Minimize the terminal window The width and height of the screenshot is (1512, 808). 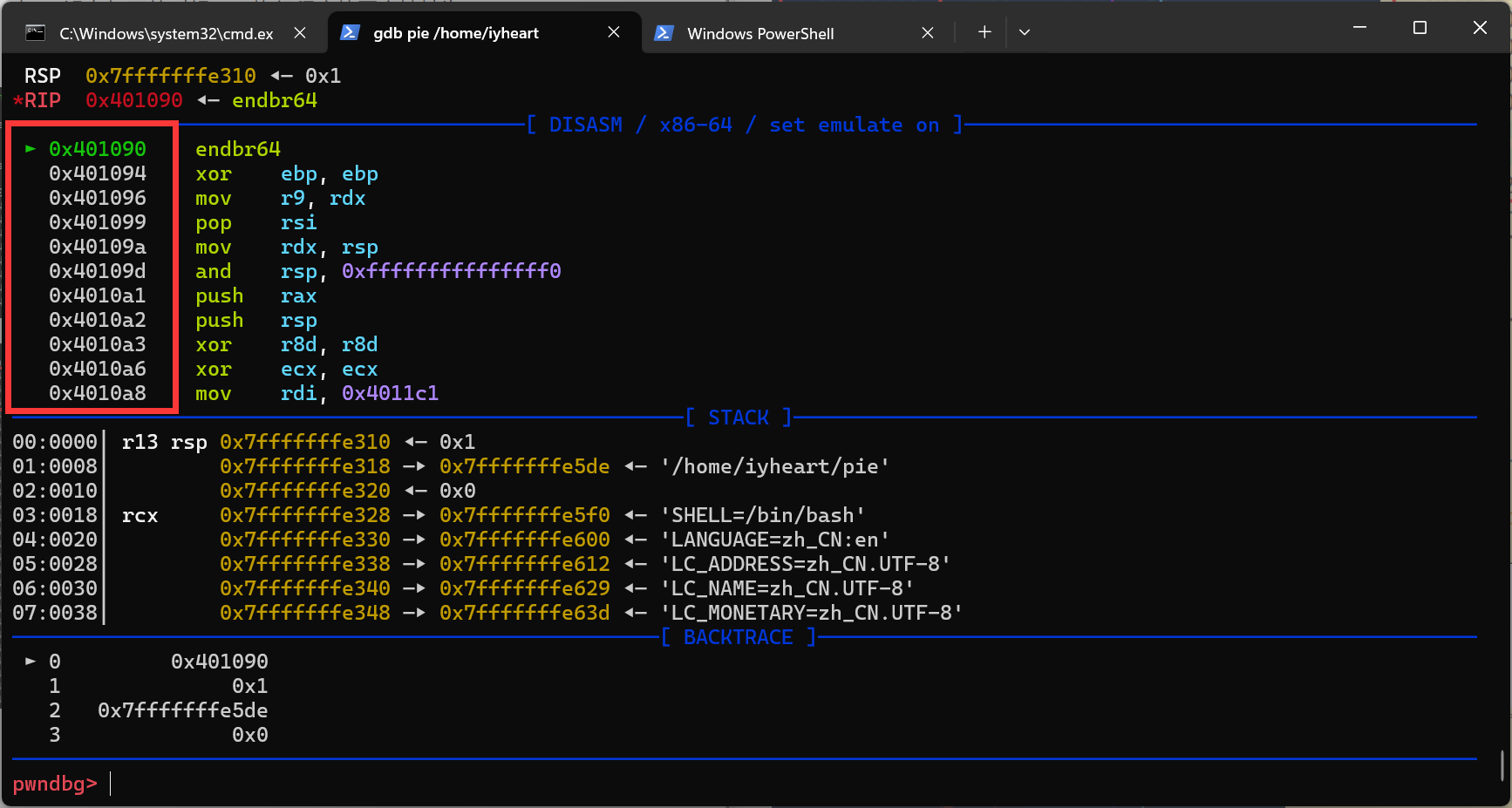[1359, 28]
